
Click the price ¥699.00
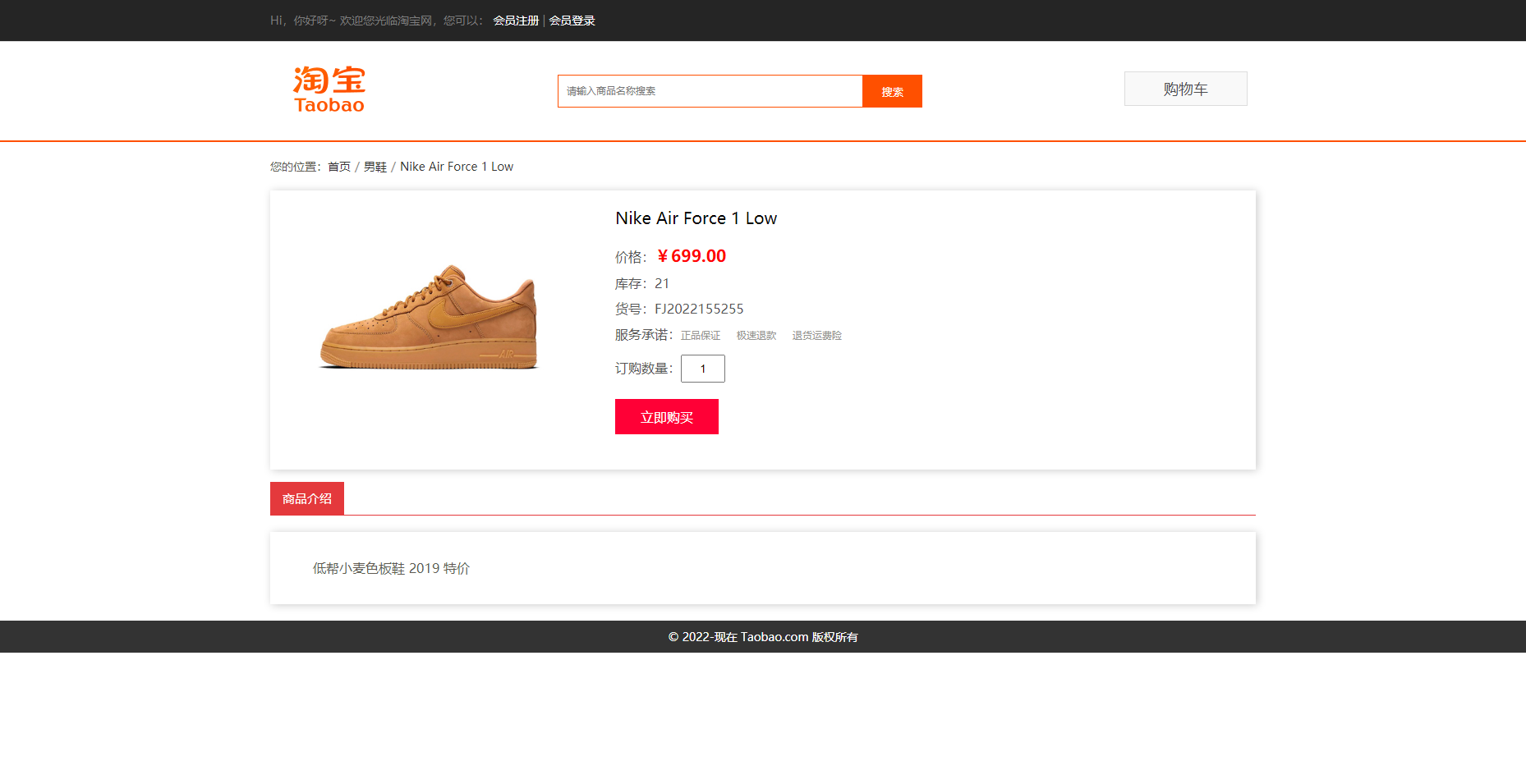click(692, 256)
